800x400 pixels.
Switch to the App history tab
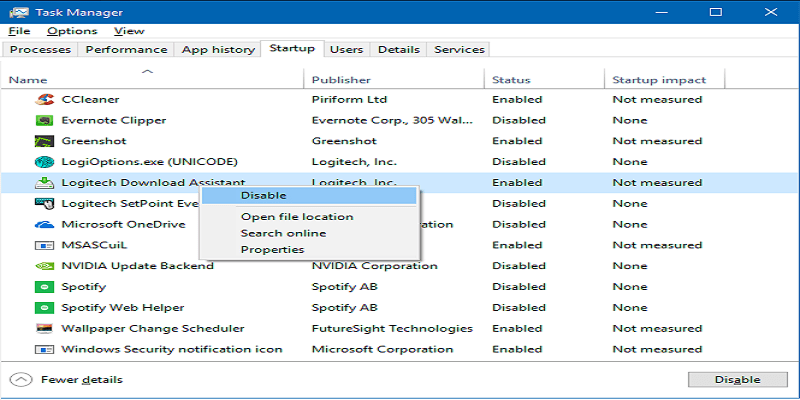coord(218,49)
